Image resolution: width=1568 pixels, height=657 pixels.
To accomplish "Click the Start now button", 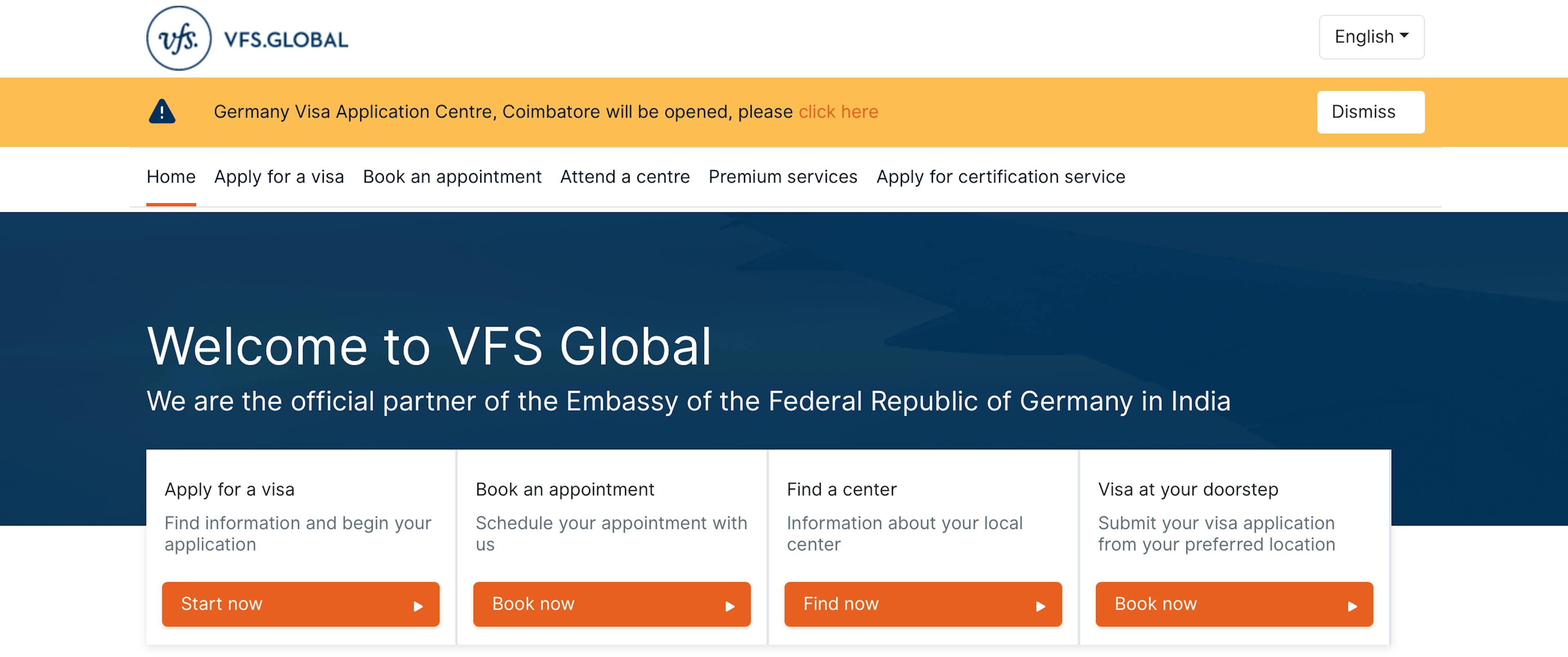I will pyautogui.click(x=301, y=604).
